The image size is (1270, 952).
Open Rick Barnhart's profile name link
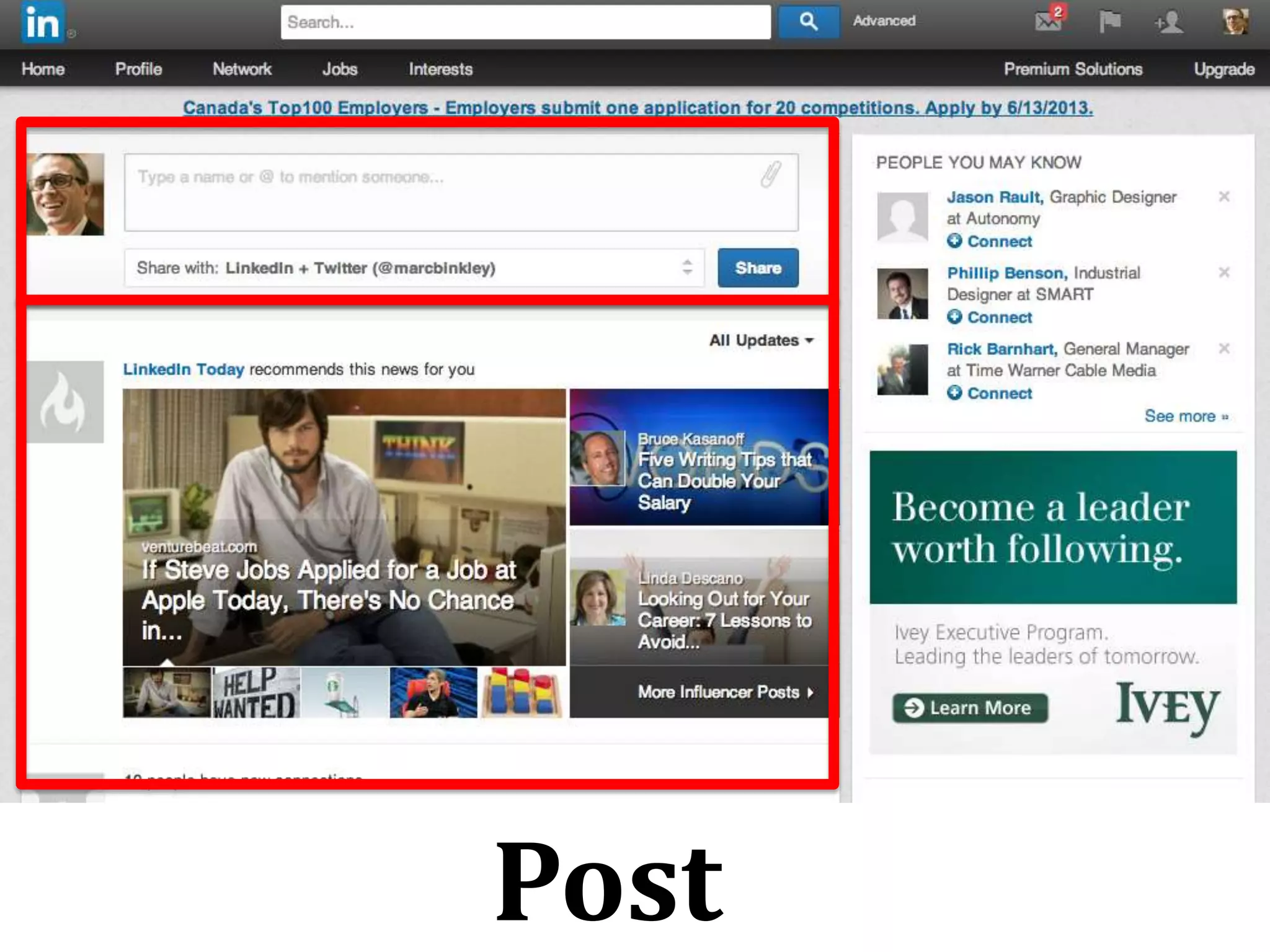click(1001, 349)
